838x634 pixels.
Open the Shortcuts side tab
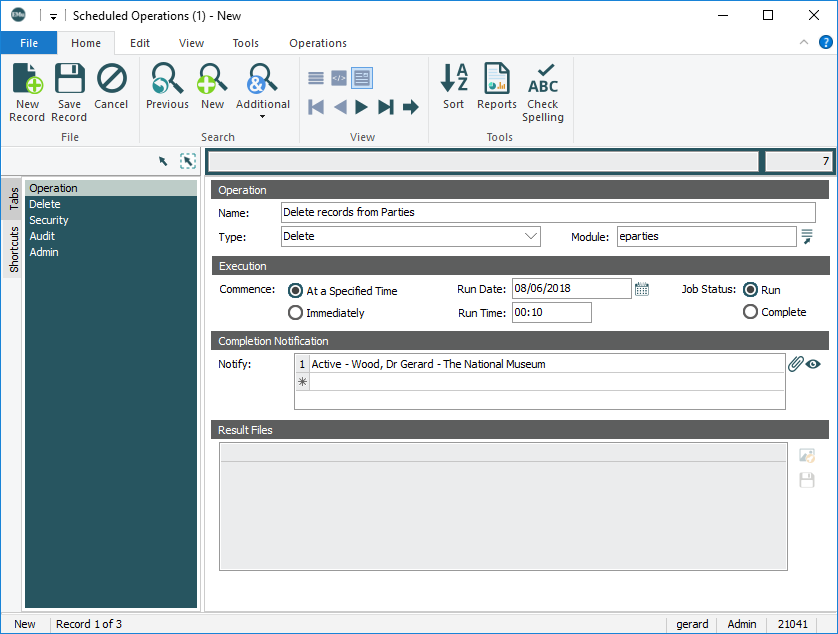[14, 249]
